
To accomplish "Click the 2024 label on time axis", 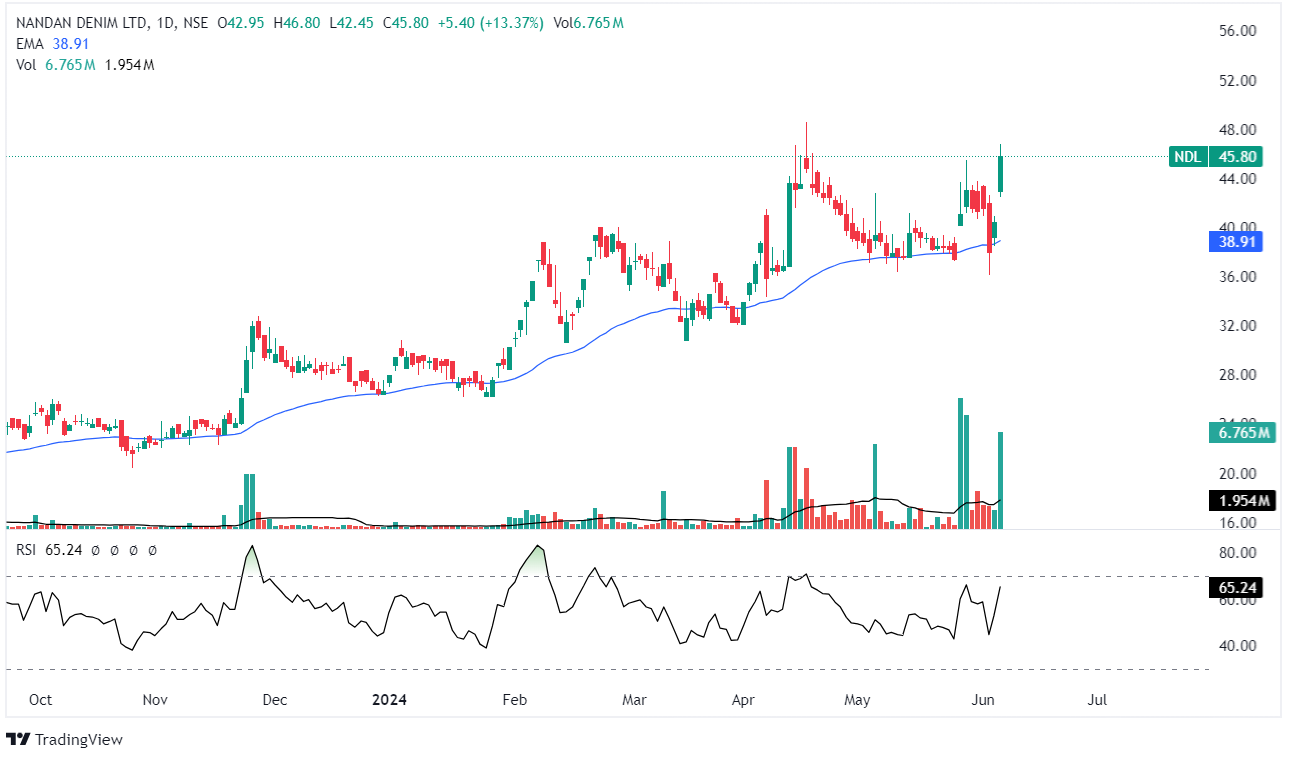I will pyautogui.click(x=390, y=700).
